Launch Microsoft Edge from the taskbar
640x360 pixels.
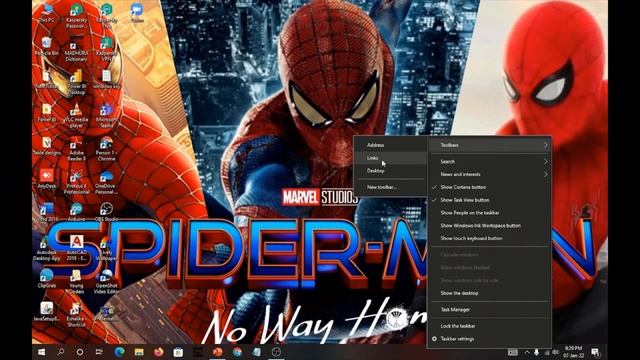(119, 352)
